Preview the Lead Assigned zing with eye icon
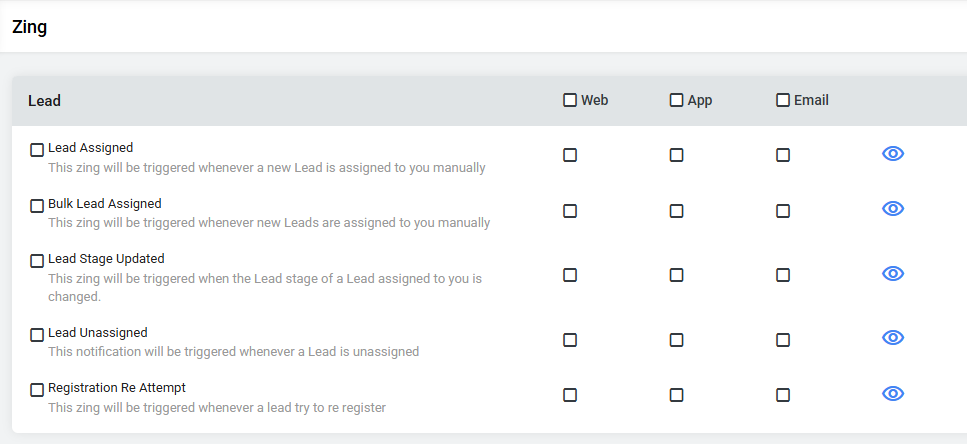Viewport: 967px width, 444px height. 892,154
